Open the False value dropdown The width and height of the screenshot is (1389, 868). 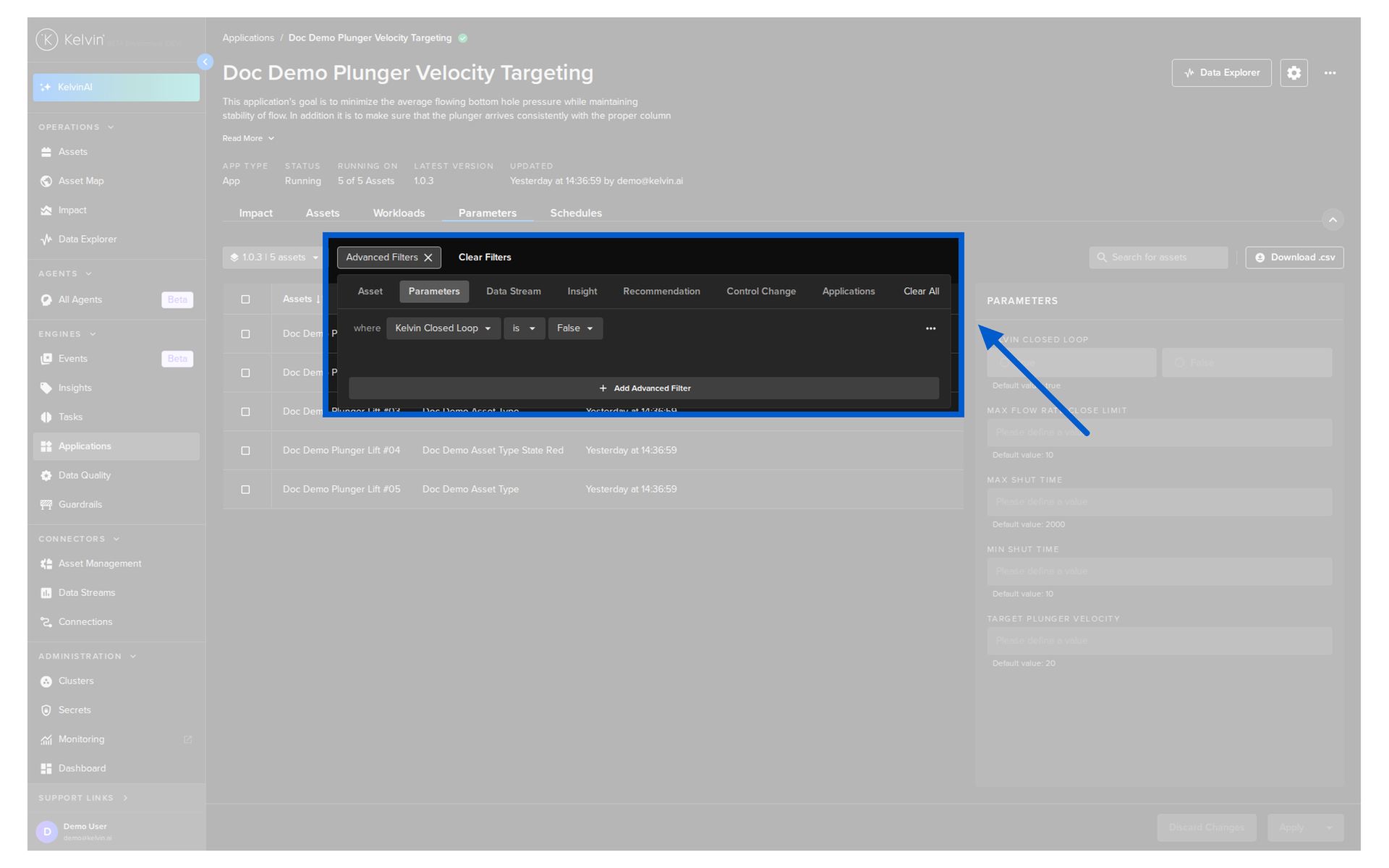575,328
